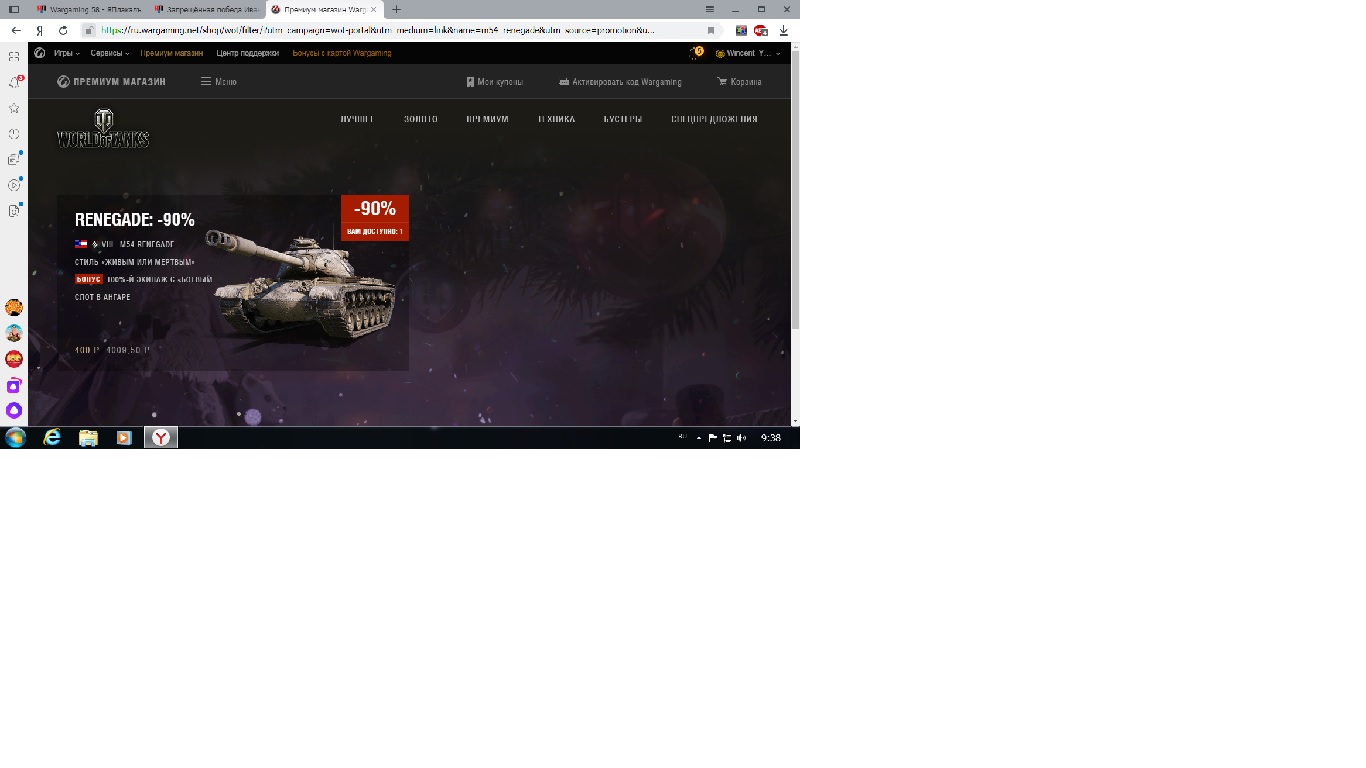Bookmark this page with the bookmark icon
This screenshot has width=1366, height=768.
point(711,31)
